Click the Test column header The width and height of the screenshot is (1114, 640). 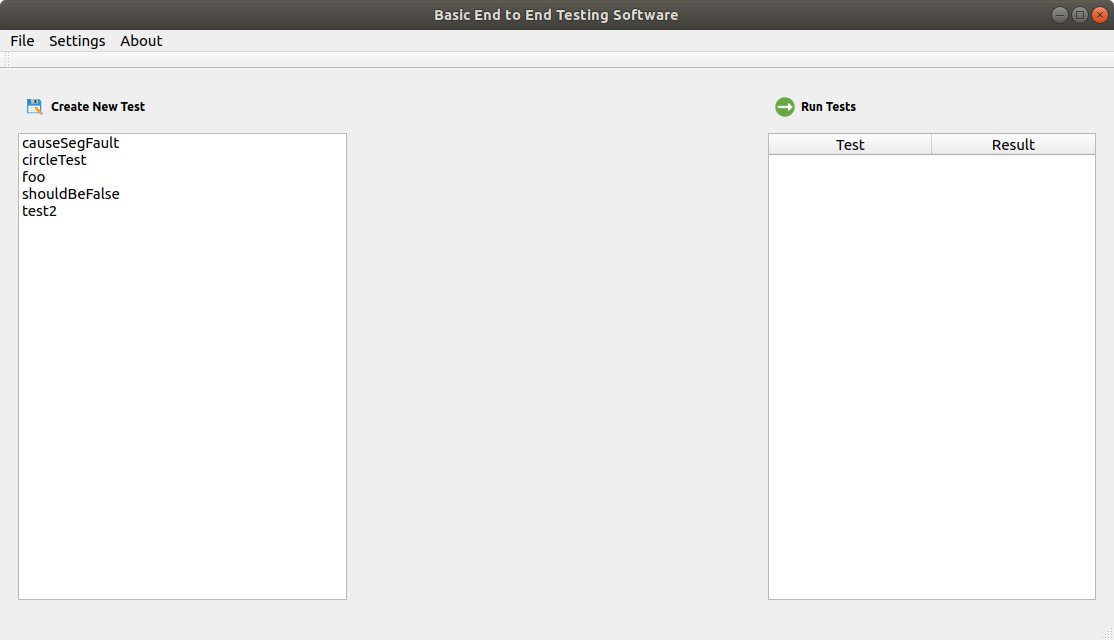click(850, 145)
